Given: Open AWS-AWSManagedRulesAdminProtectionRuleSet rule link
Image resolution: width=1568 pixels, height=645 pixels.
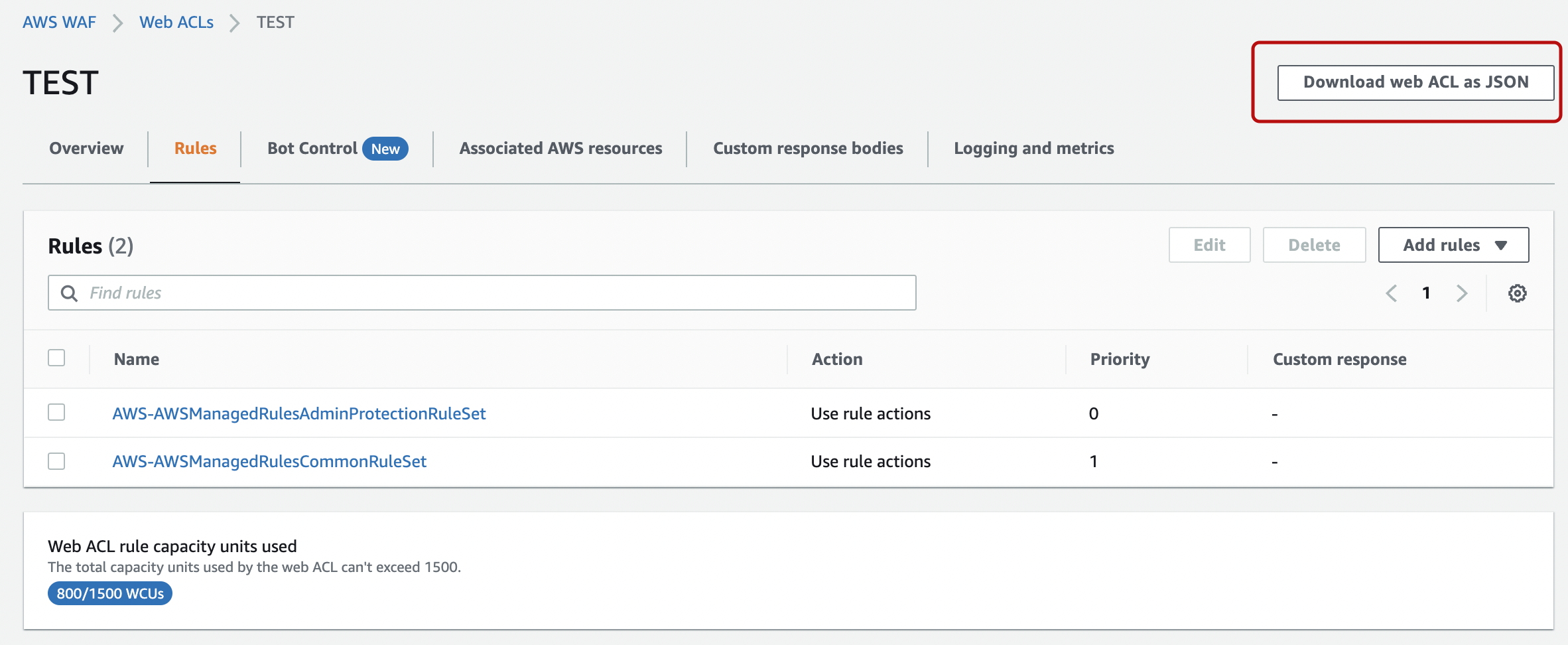Looking at the screenshot, I should coord(299,413).
